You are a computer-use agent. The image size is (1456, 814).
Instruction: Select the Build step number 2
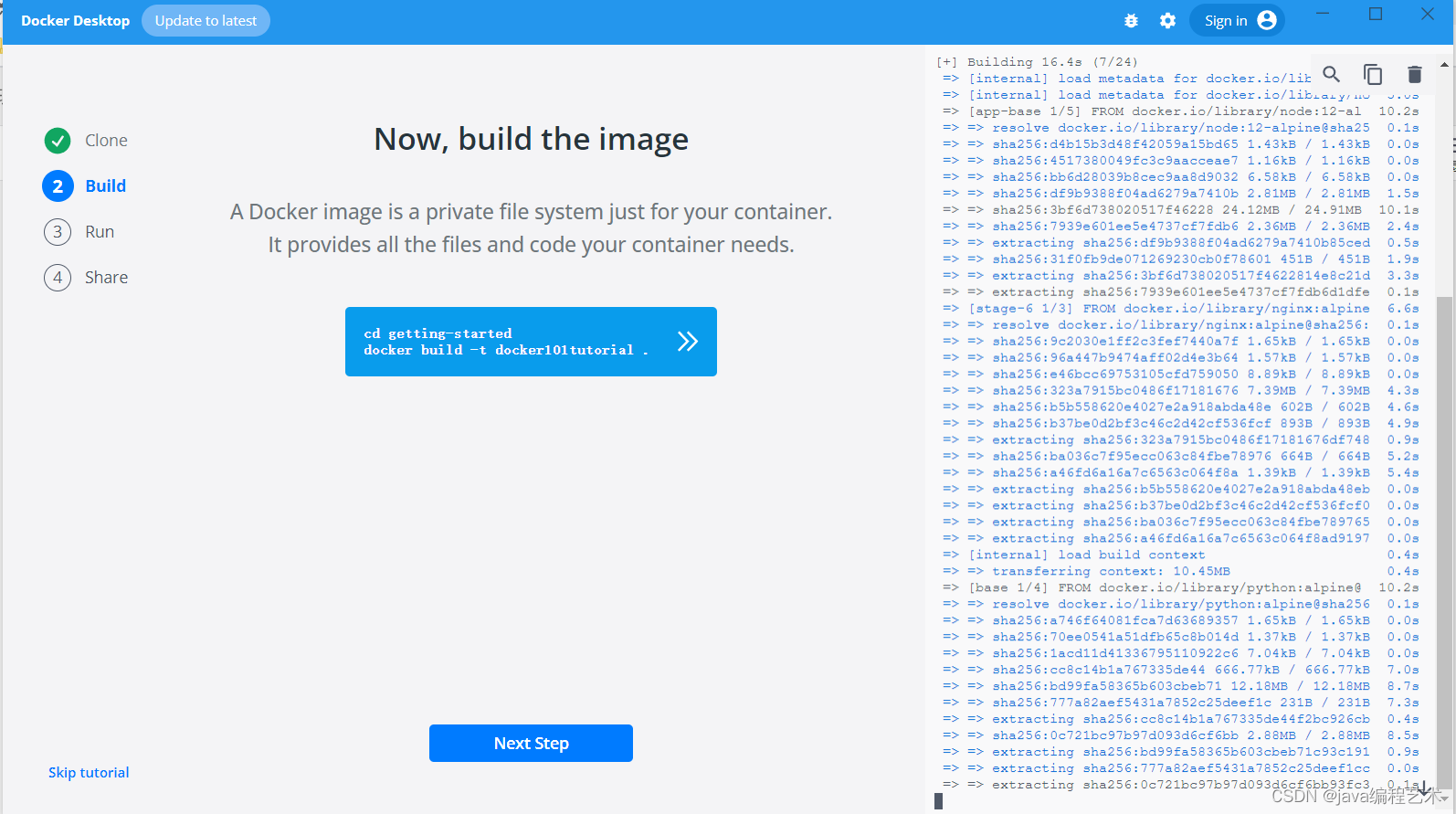(58, 186)
